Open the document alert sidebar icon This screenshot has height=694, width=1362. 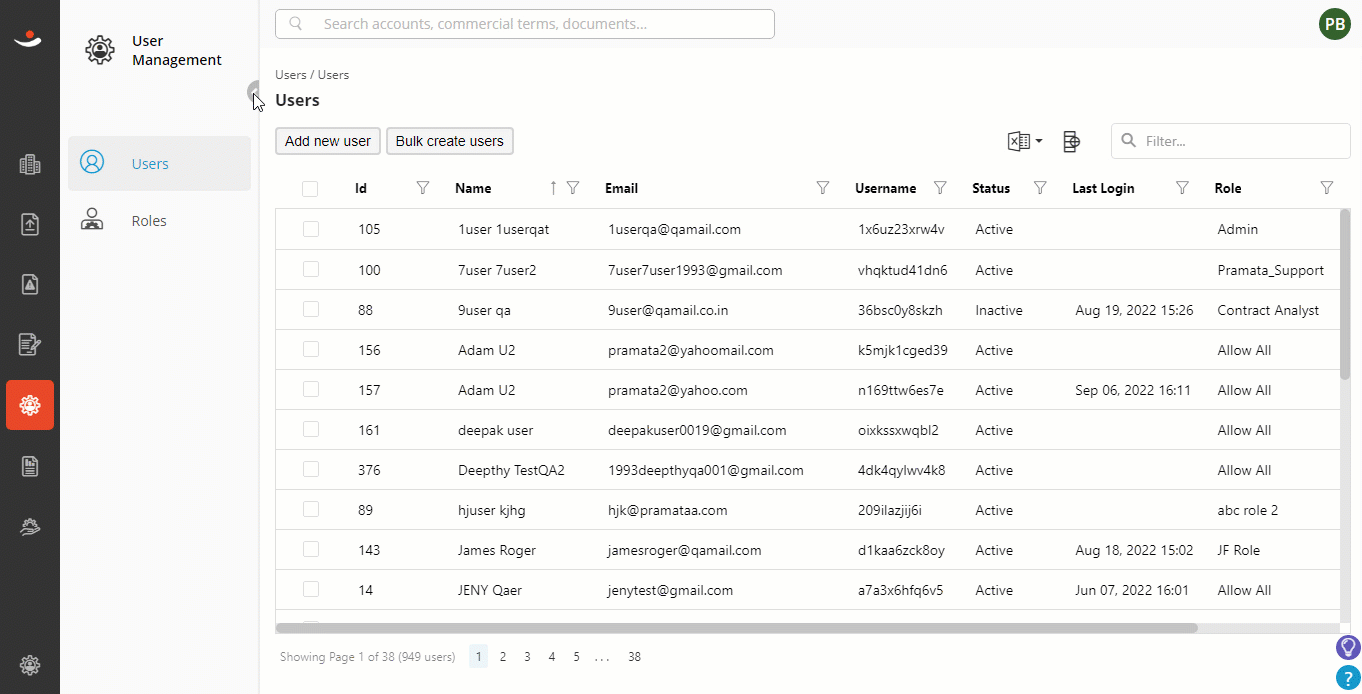(30, 285)
